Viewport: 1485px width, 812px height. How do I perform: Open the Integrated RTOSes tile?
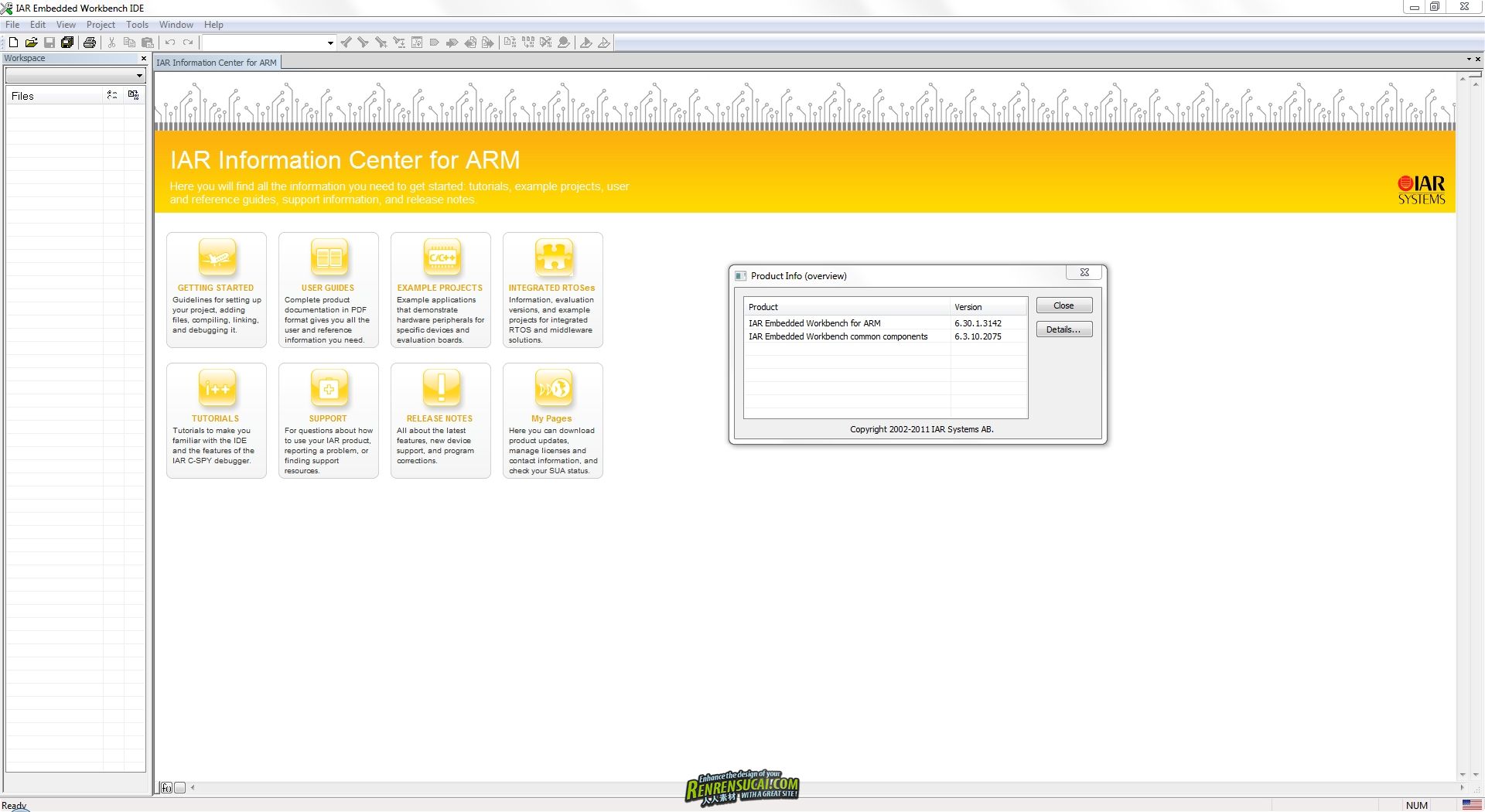click(553, 290)
